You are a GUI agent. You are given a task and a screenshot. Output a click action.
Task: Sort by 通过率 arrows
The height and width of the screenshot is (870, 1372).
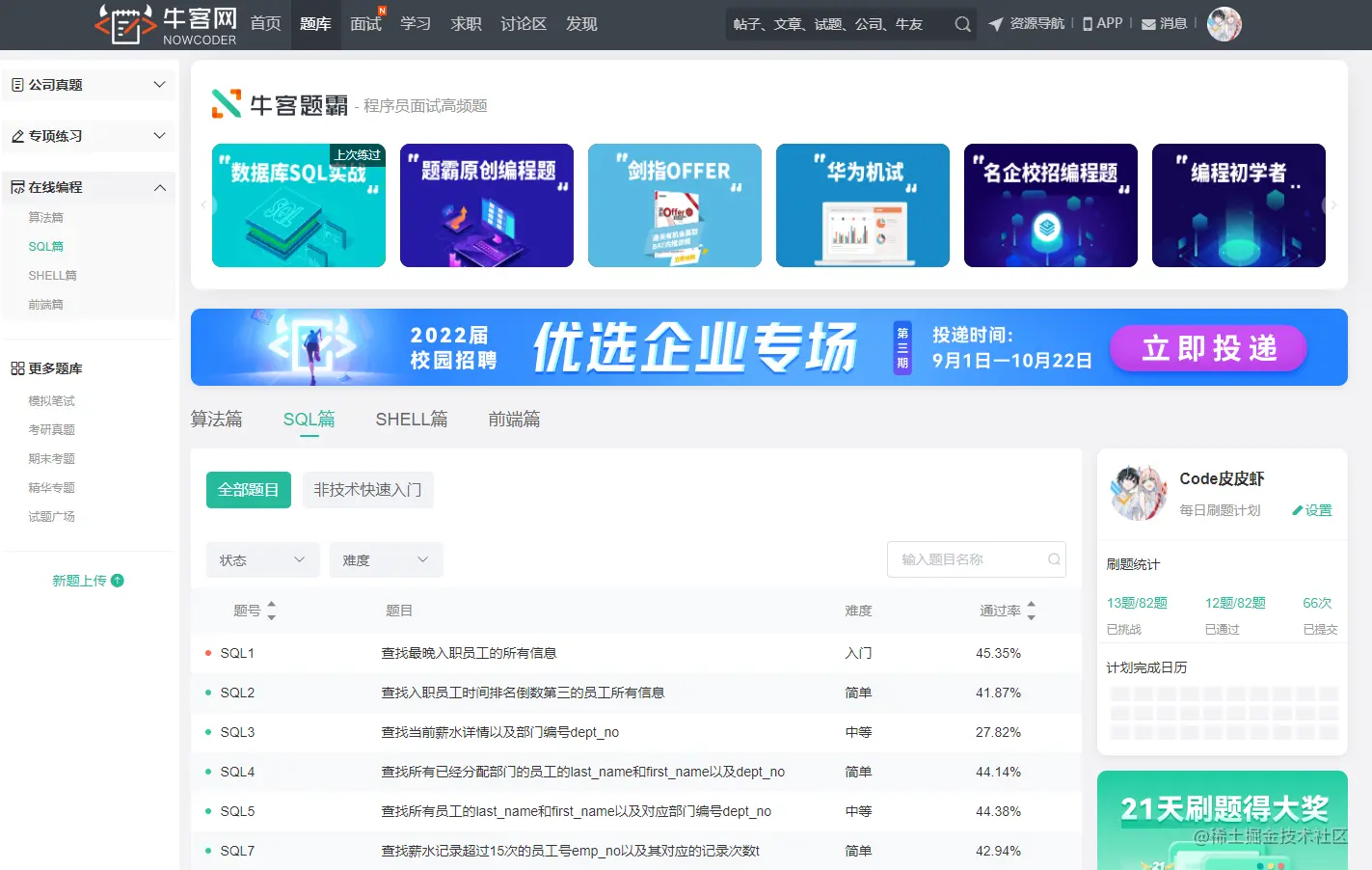point(1032,611)
